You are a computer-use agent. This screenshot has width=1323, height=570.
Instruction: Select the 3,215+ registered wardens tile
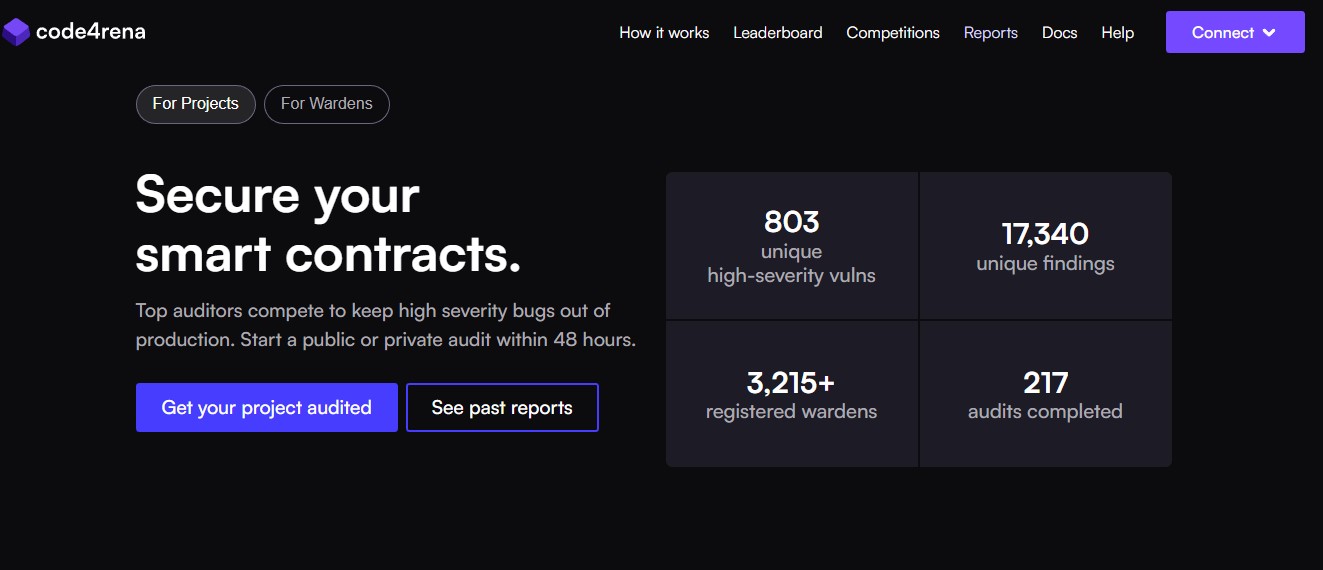click(791, 394)
